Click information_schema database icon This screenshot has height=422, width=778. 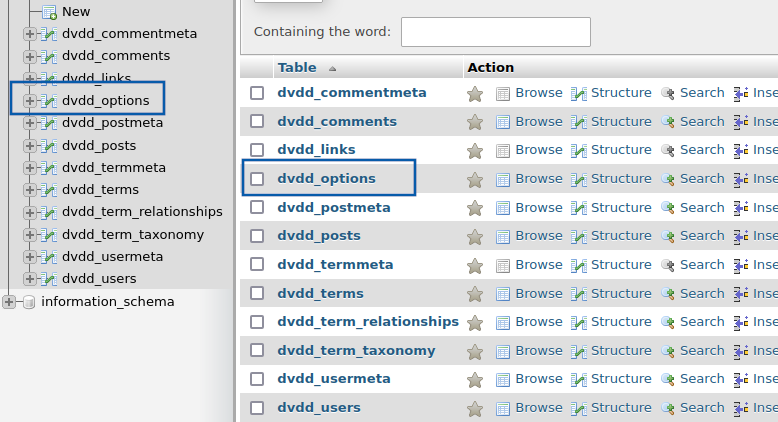pyautogui.click(x=29, y=301)
